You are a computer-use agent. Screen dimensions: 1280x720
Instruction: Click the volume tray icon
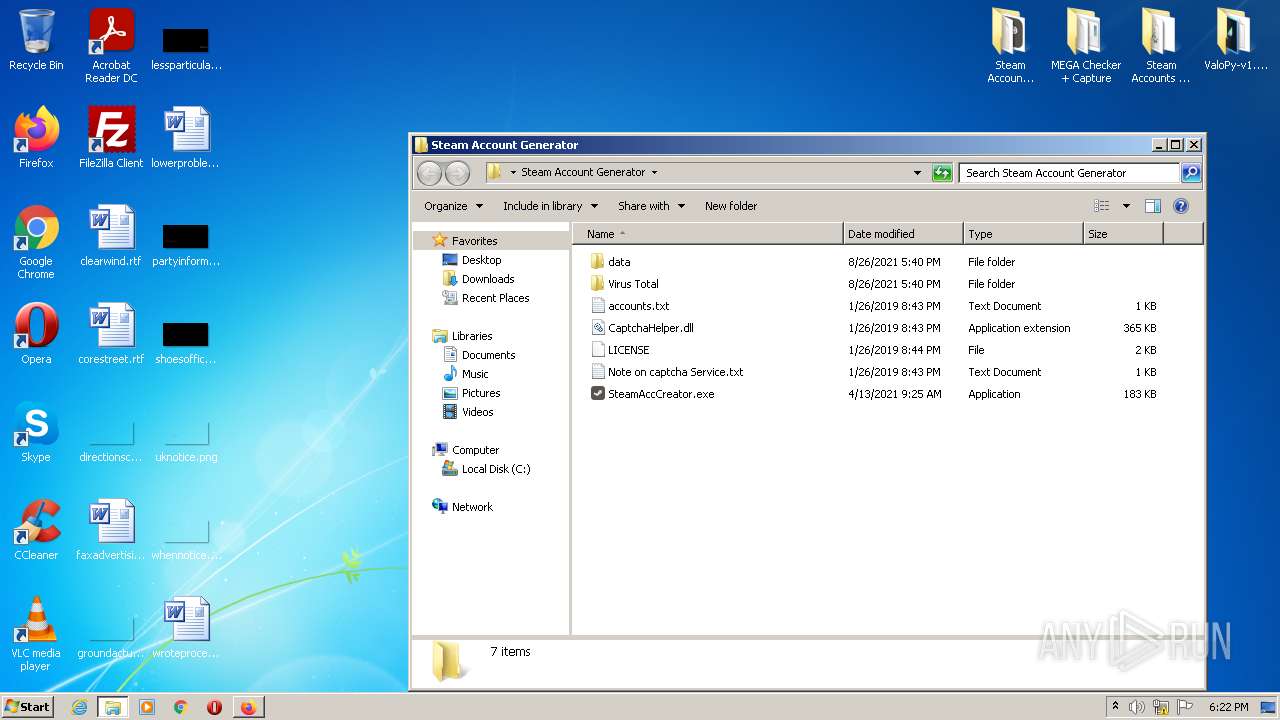tap(1137, 707)
